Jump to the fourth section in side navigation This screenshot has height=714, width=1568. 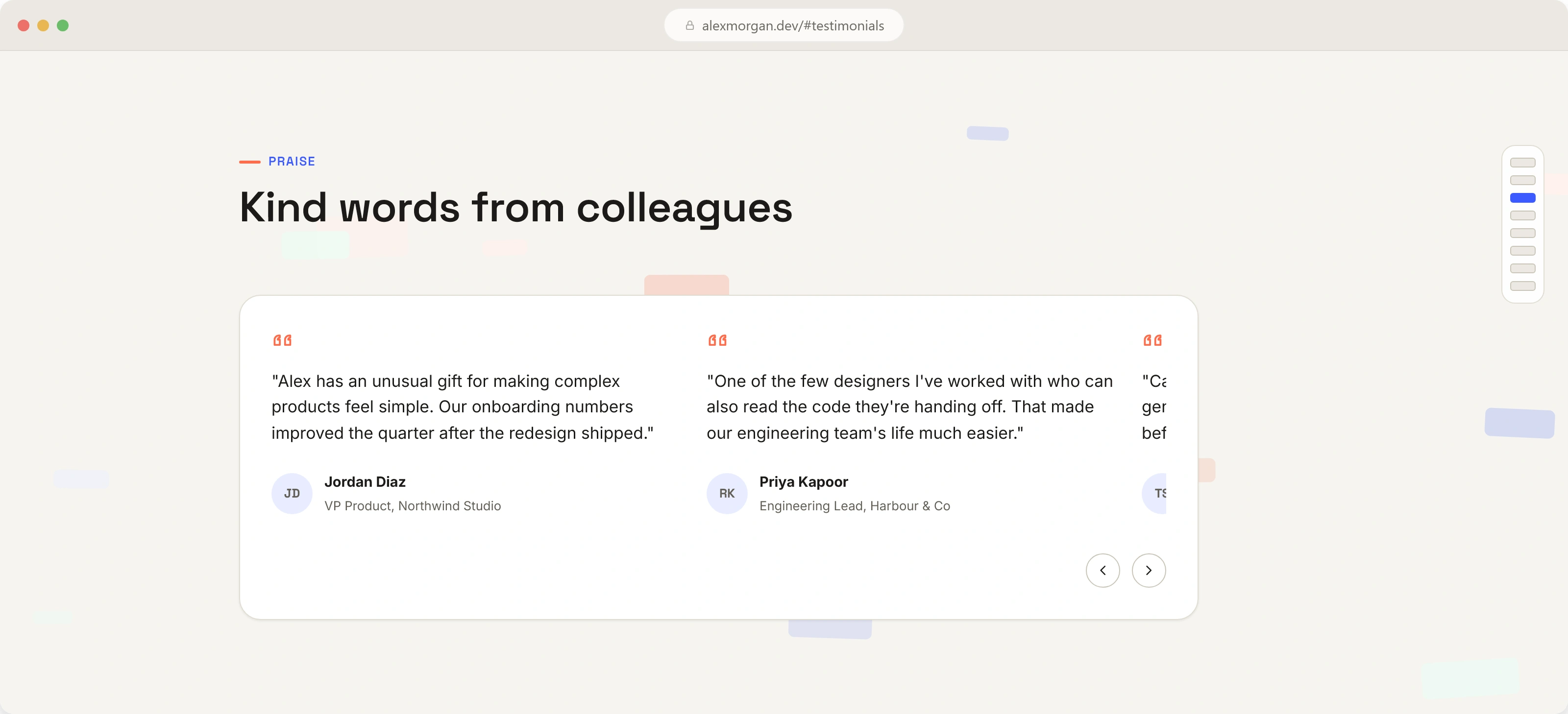(x=1522, y=215)
